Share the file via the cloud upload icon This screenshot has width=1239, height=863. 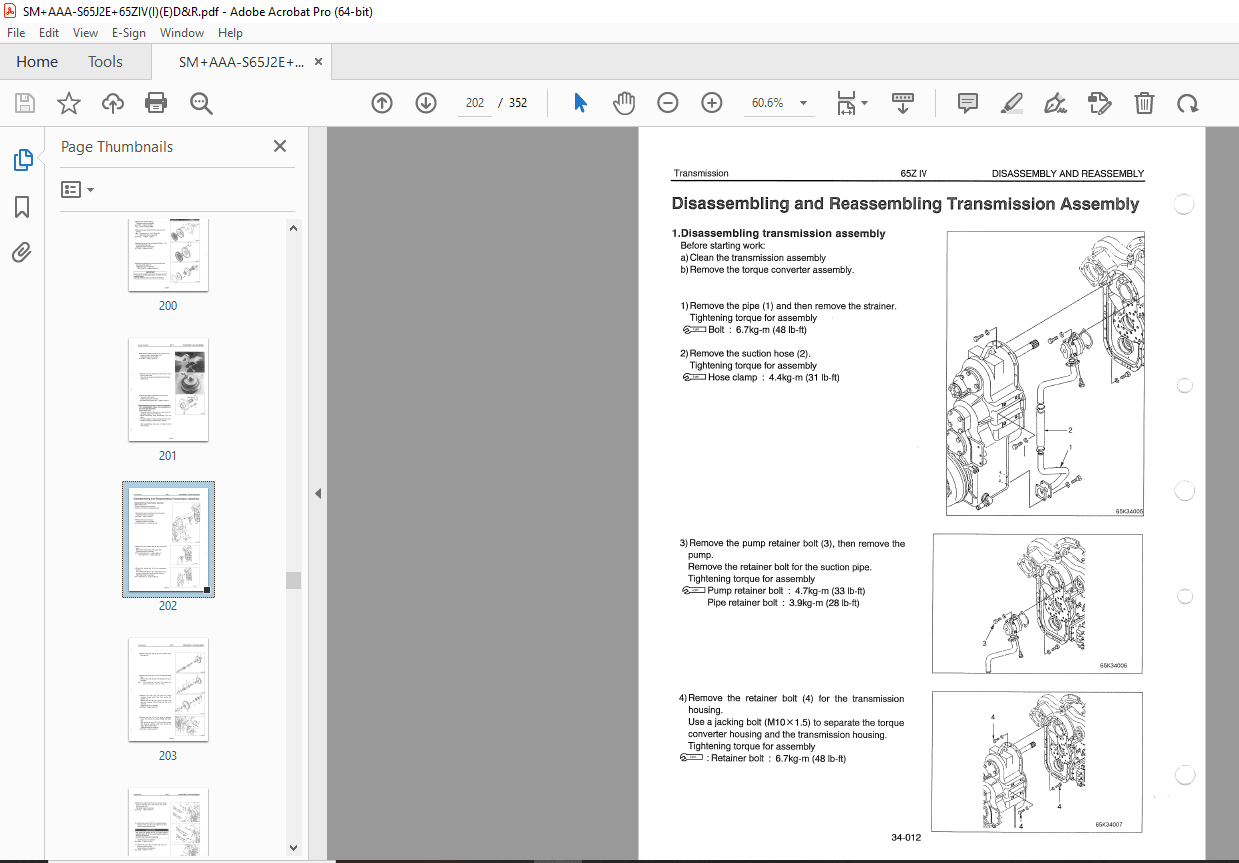tap(112, 103)
